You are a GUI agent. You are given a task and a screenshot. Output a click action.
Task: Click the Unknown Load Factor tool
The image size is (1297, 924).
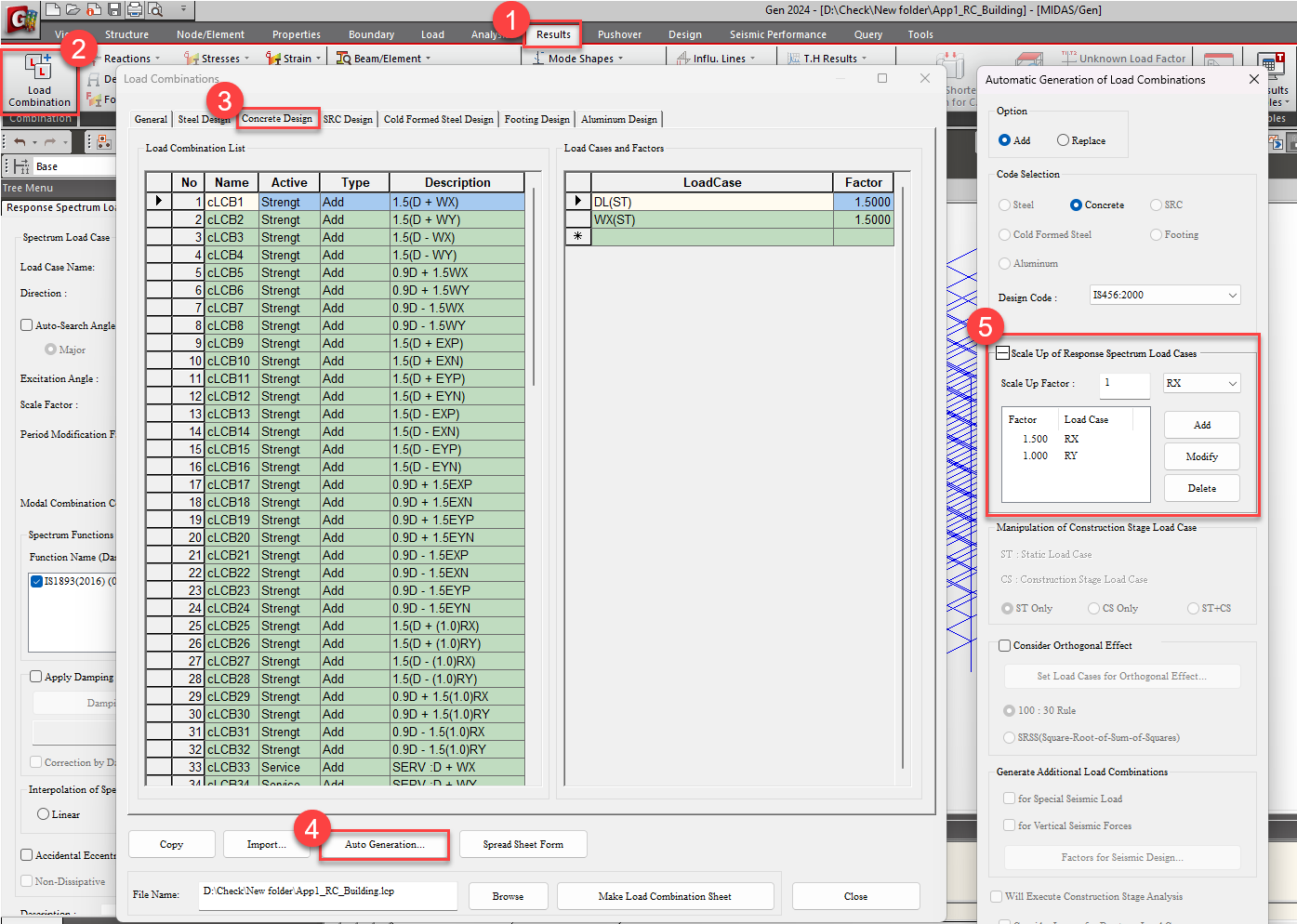(1124, 59)
